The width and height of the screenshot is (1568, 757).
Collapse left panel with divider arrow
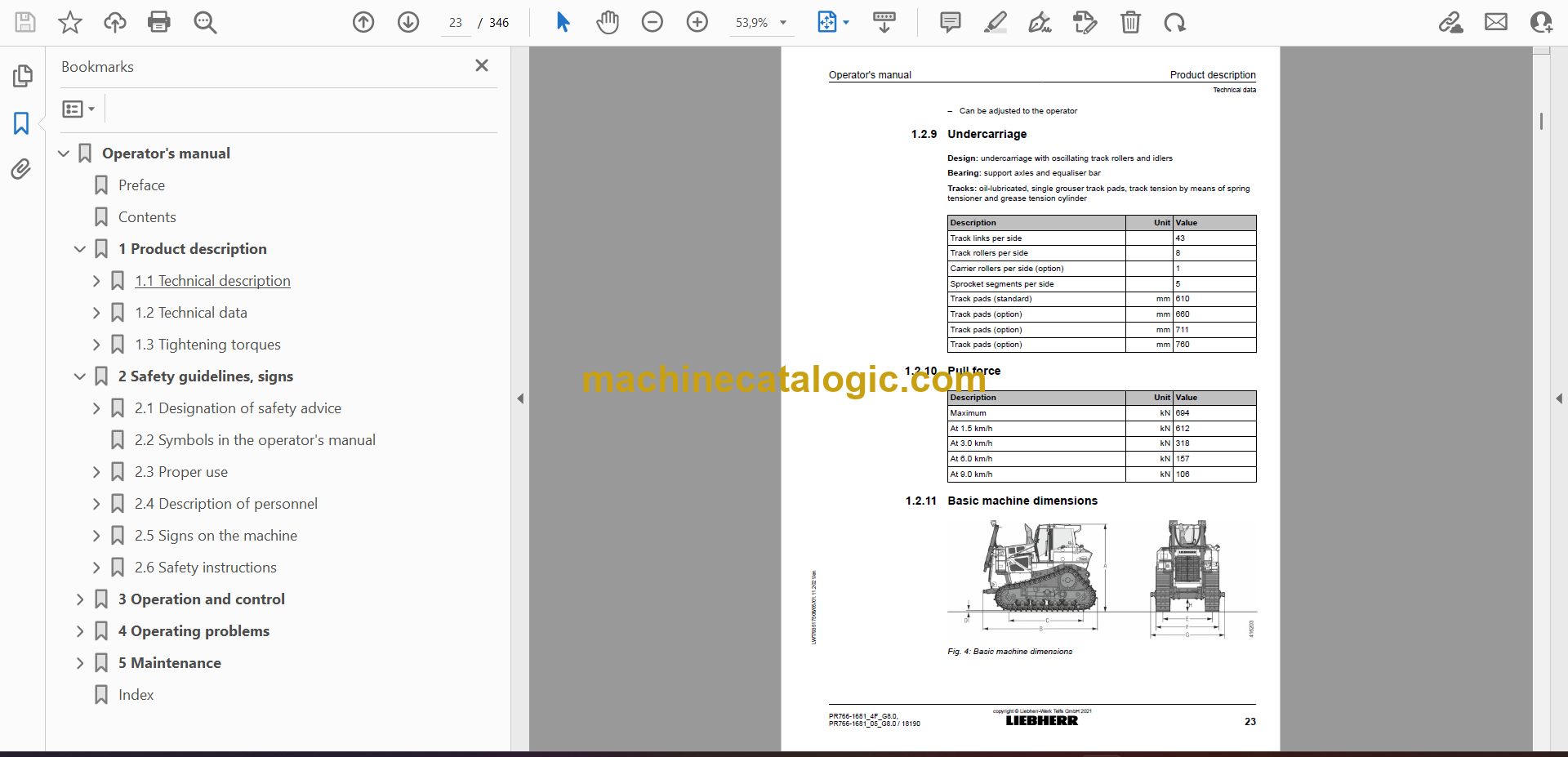click(x=520, y=399)
